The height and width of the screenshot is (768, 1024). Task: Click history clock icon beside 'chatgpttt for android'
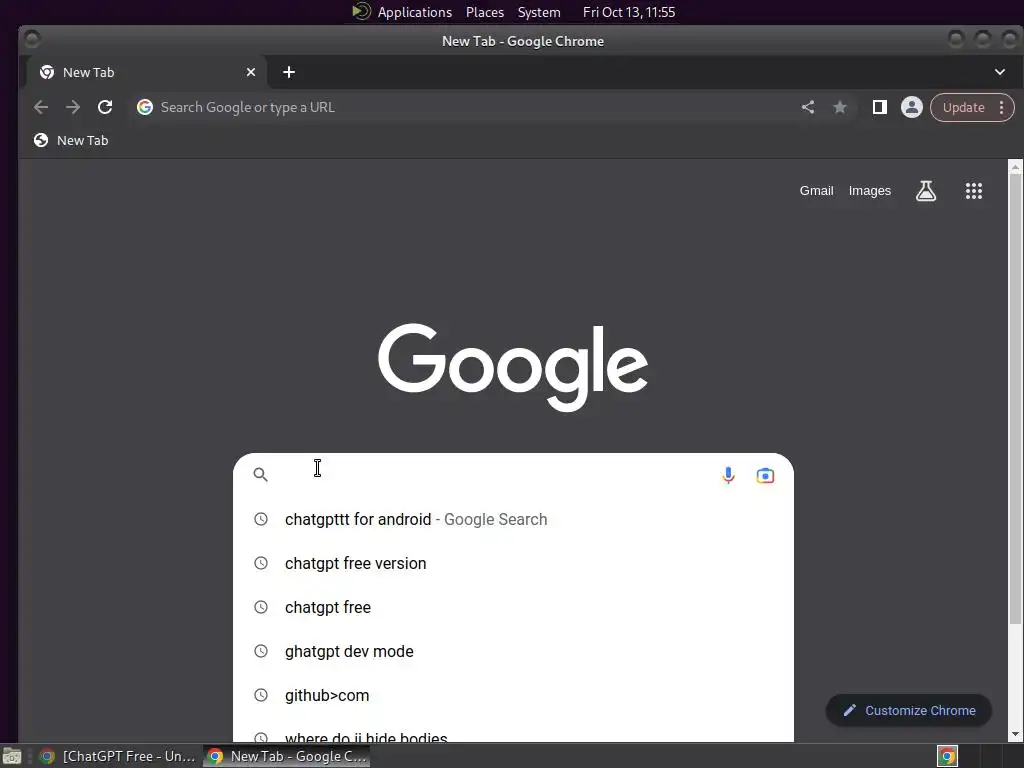coord(261,519)
